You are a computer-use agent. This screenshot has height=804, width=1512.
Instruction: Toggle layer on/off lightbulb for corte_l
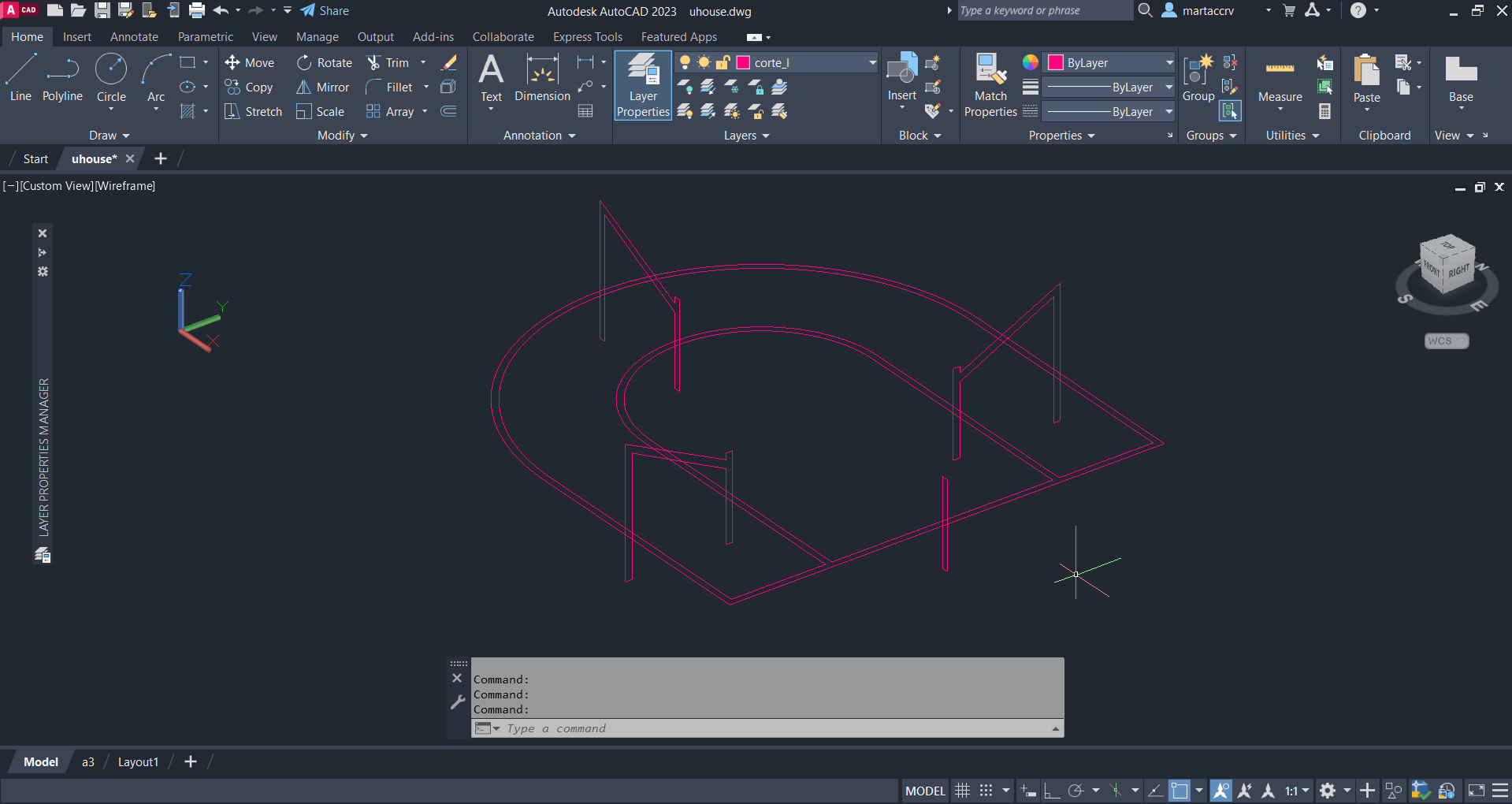point(685,62)
